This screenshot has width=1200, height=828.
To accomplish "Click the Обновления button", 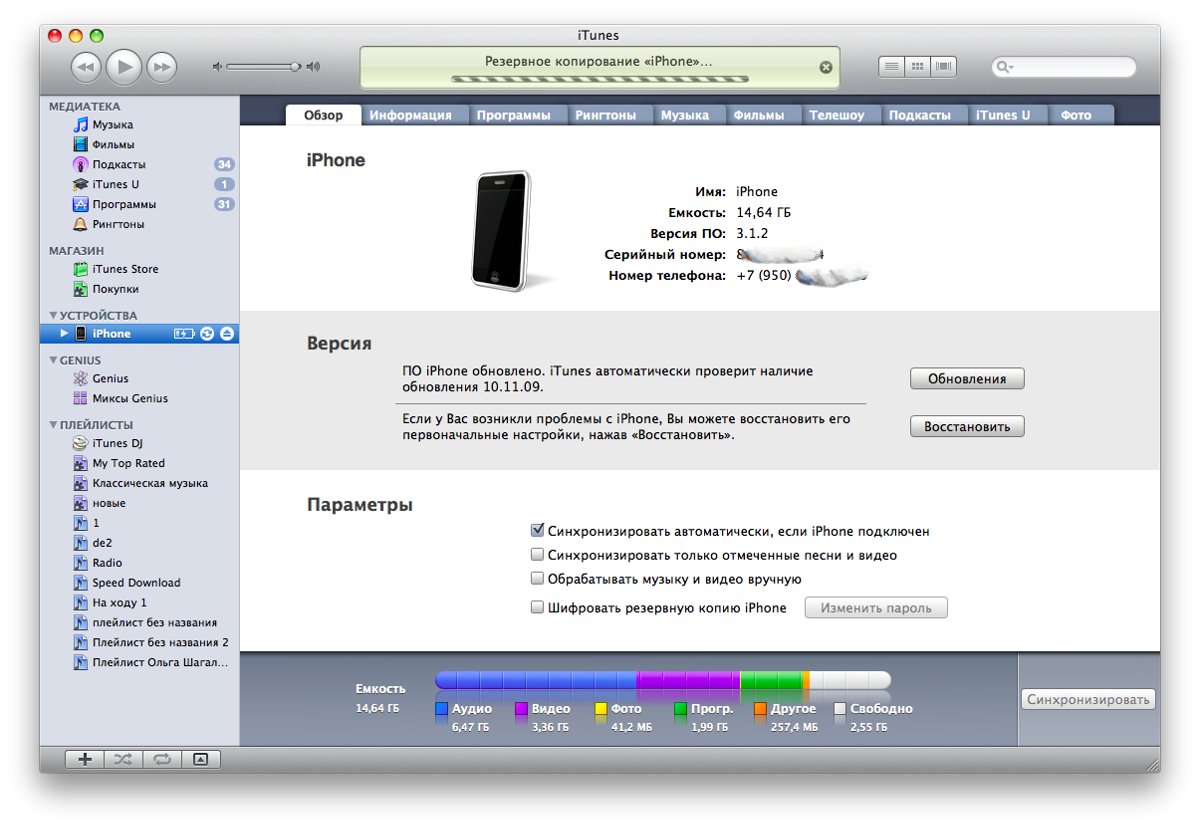I will [967, 379].
